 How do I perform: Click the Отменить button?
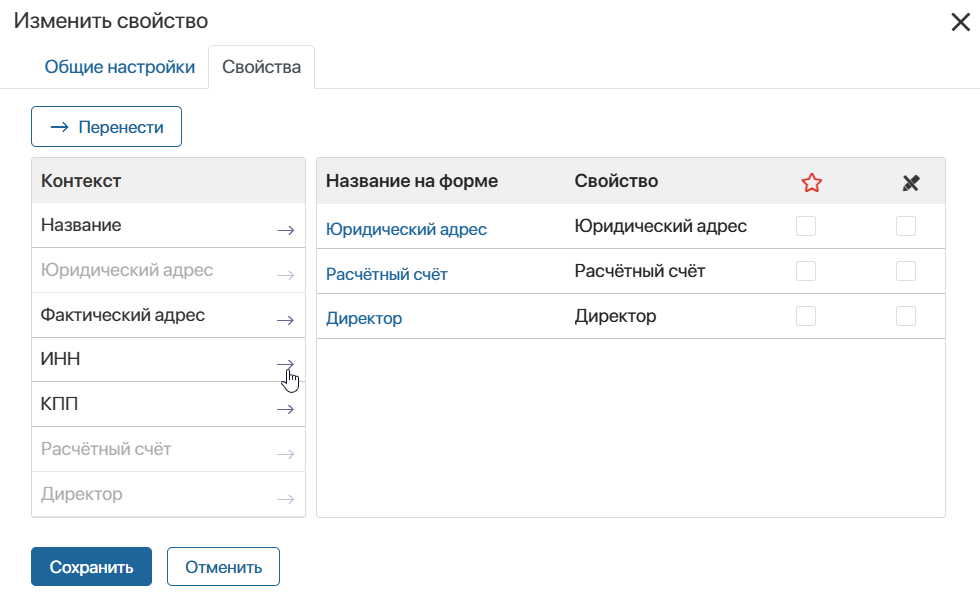222,566
